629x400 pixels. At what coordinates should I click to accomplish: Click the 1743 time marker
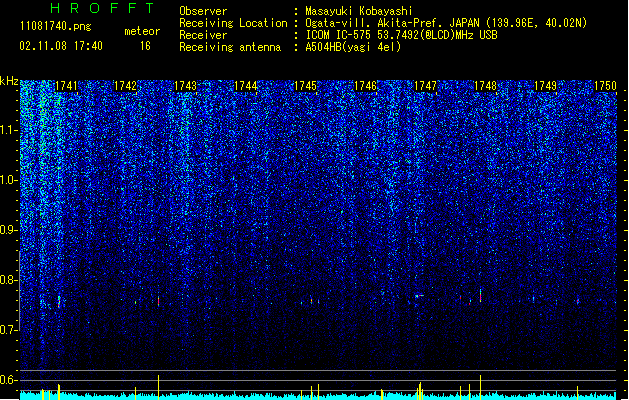(x=186, y=86)
